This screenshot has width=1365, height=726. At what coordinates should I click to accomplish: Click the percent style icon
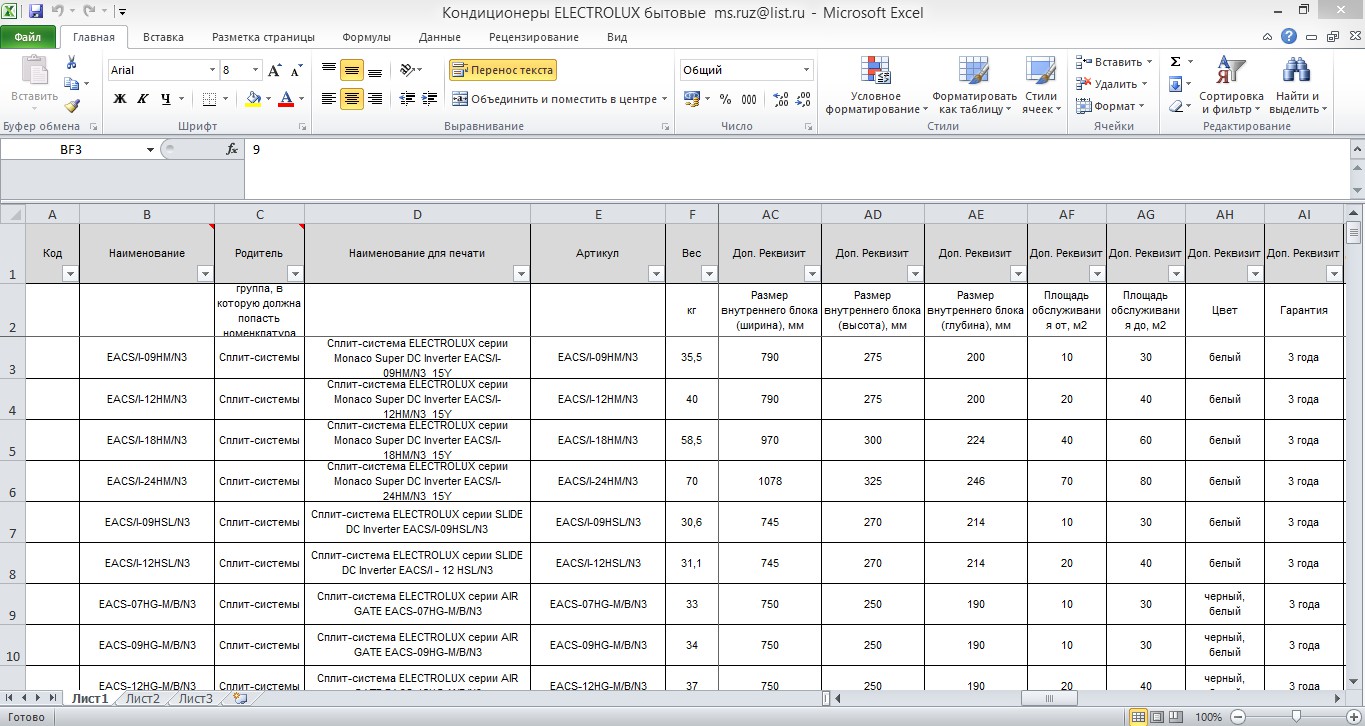click(724, 99)
